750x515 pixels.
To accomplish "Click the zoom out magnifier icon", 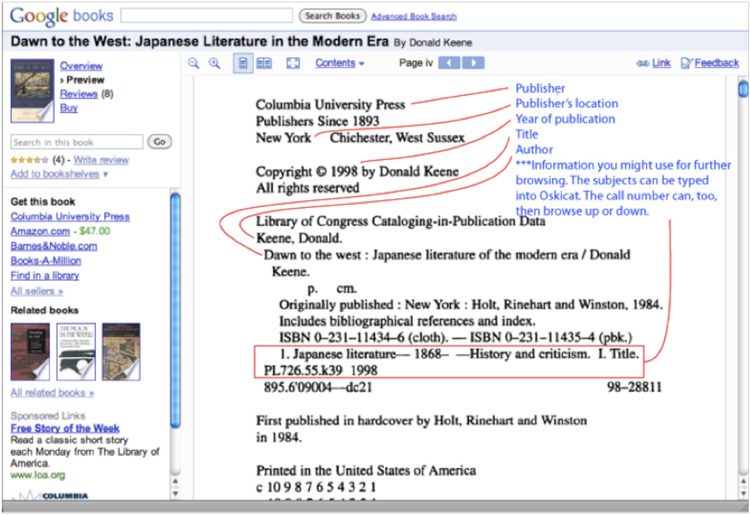I will pyautogui.click(x=193, y=63).
